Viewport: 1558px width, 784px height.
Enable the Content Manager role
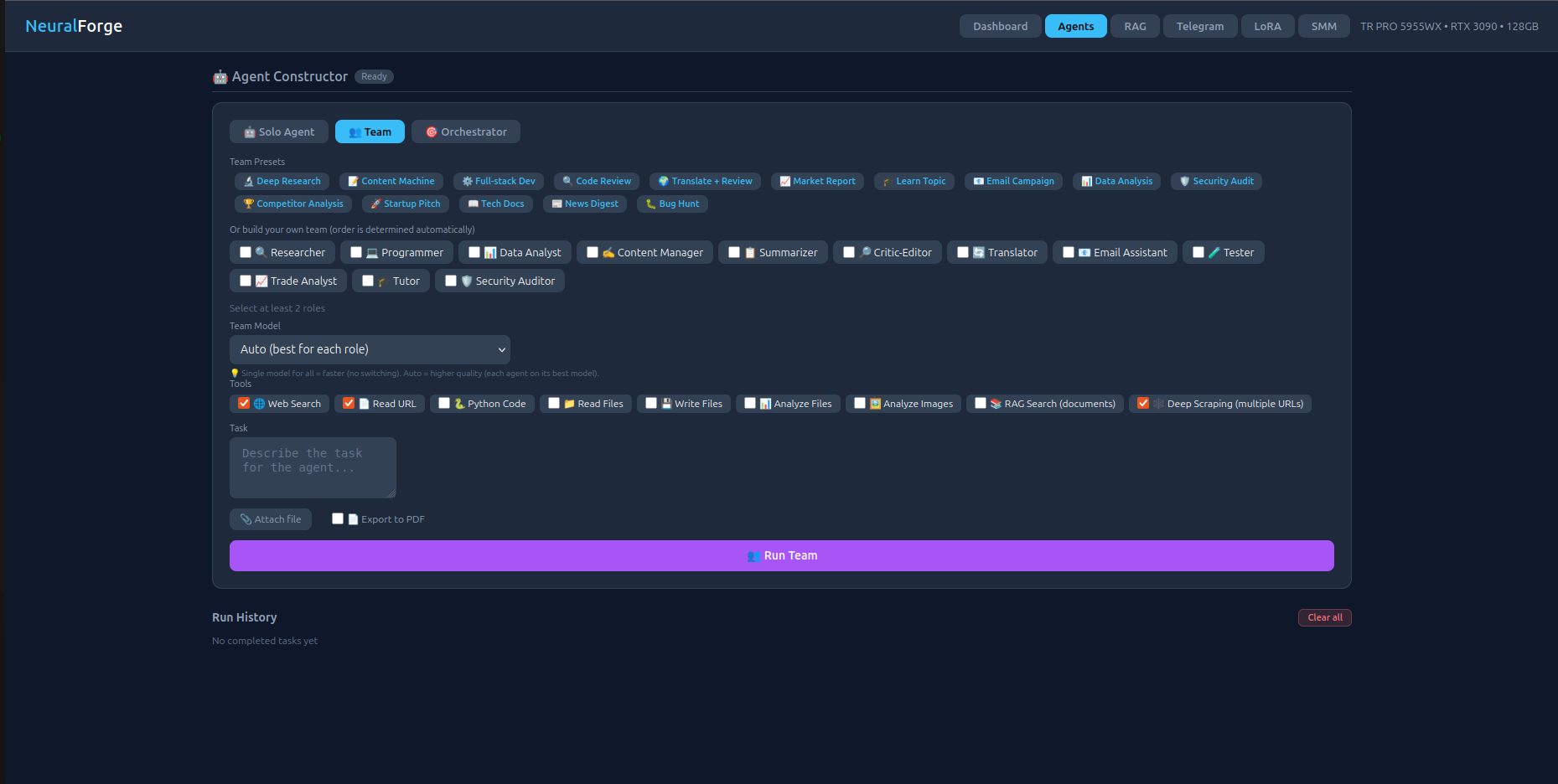pyautogui.click(x=593, y=252)
